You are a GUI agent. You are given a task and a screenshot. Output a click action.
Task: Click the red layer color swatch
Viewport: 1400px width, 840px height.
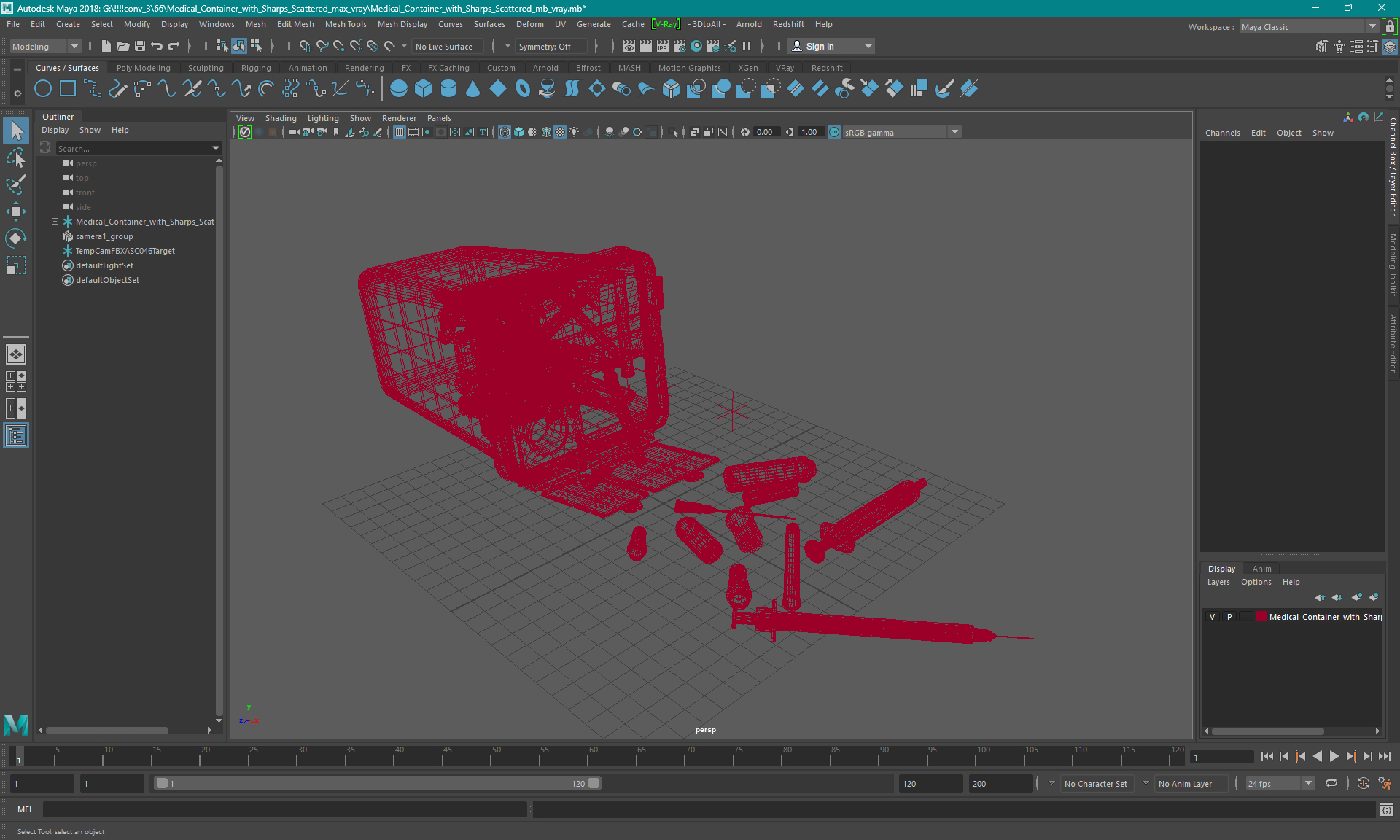[1261, 617]
